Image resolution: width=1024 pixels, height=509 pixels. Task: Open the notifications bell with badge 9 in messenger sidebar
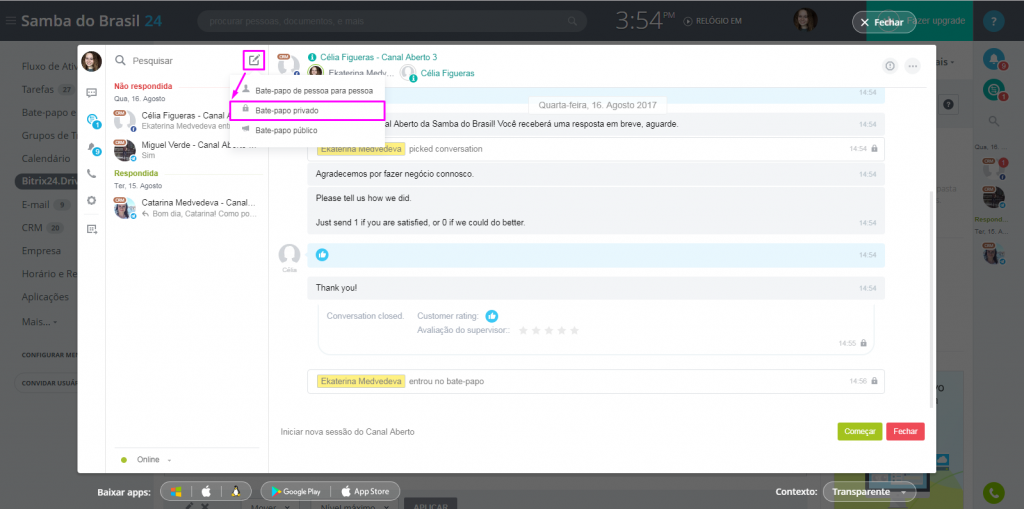click(x=93, y=148)
